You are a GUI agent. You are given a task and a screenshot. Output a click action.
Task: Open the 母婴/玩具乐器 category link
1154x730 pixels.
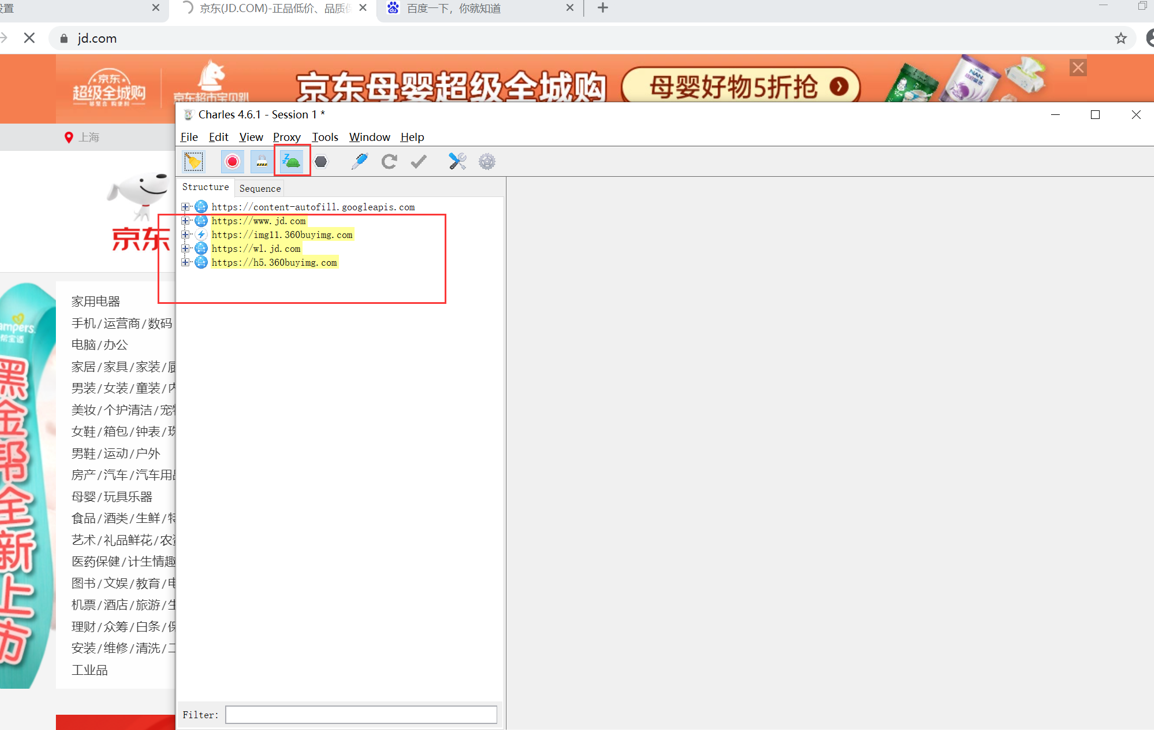pos(112,497)
